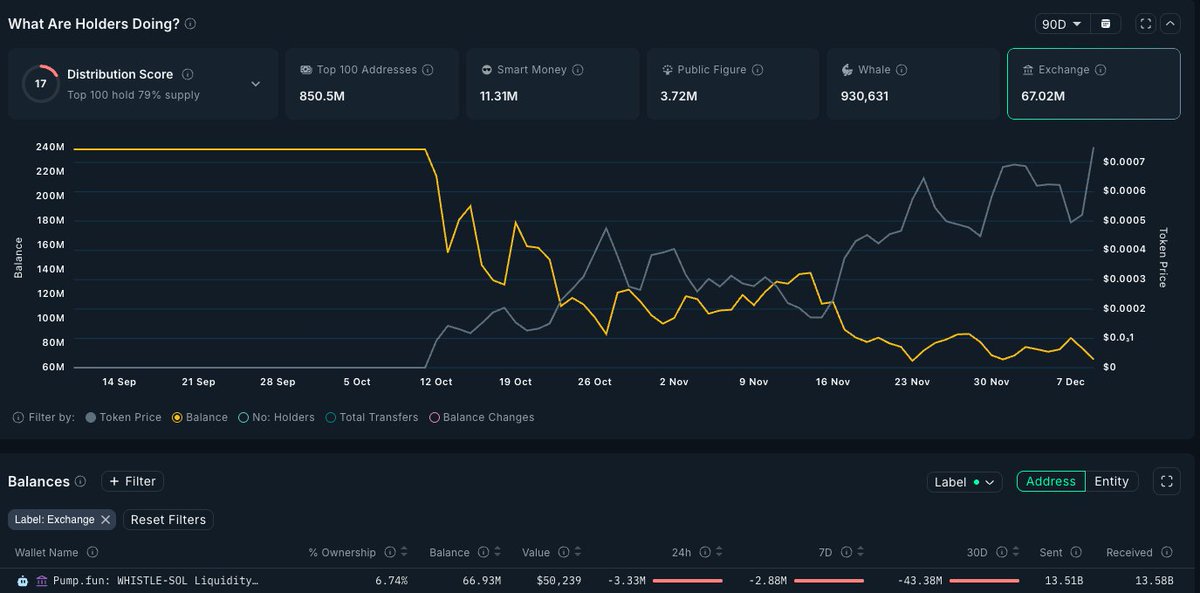The width and height of the screenshot is (1200, 593).
Task: Click Received column info icon
Action: (x=1166, y=552)
